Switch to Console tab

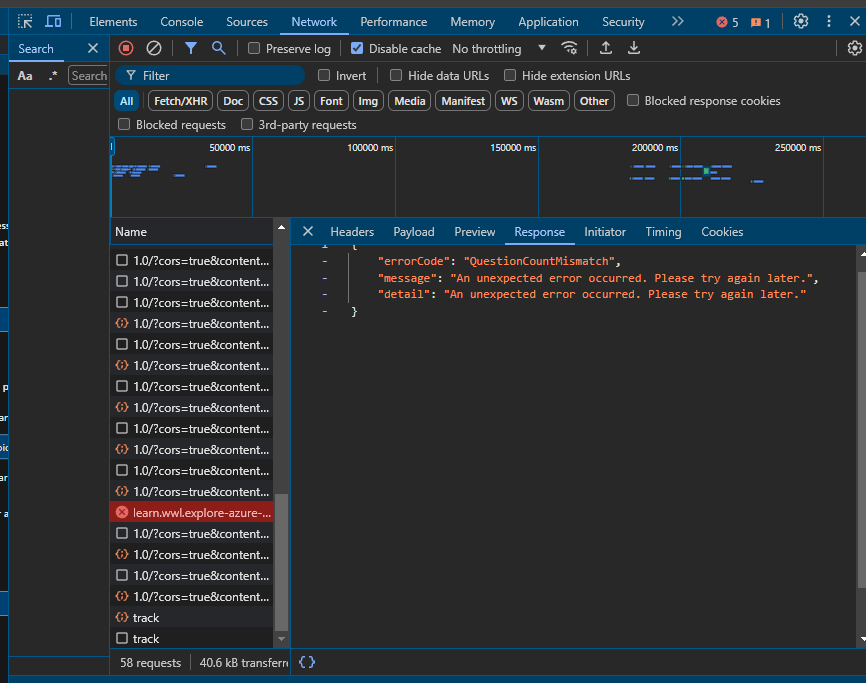click(182, 22)
